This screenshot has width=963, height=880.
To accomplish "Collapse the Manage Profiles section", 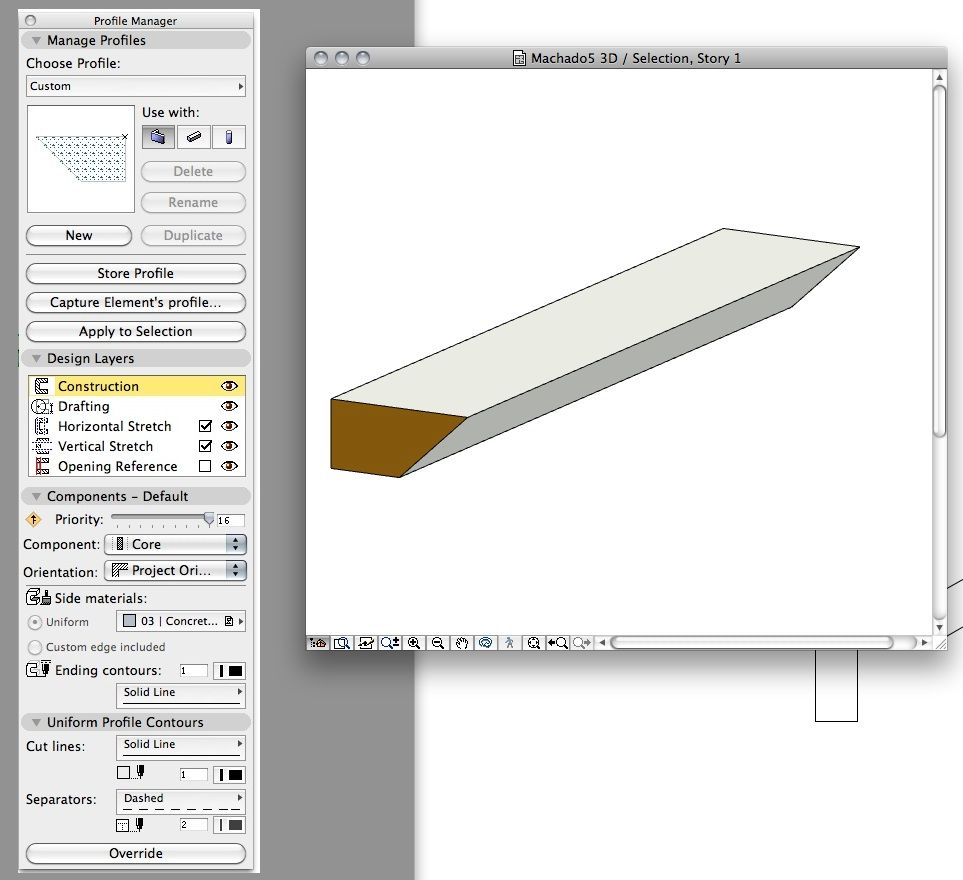I will [36, 41].
